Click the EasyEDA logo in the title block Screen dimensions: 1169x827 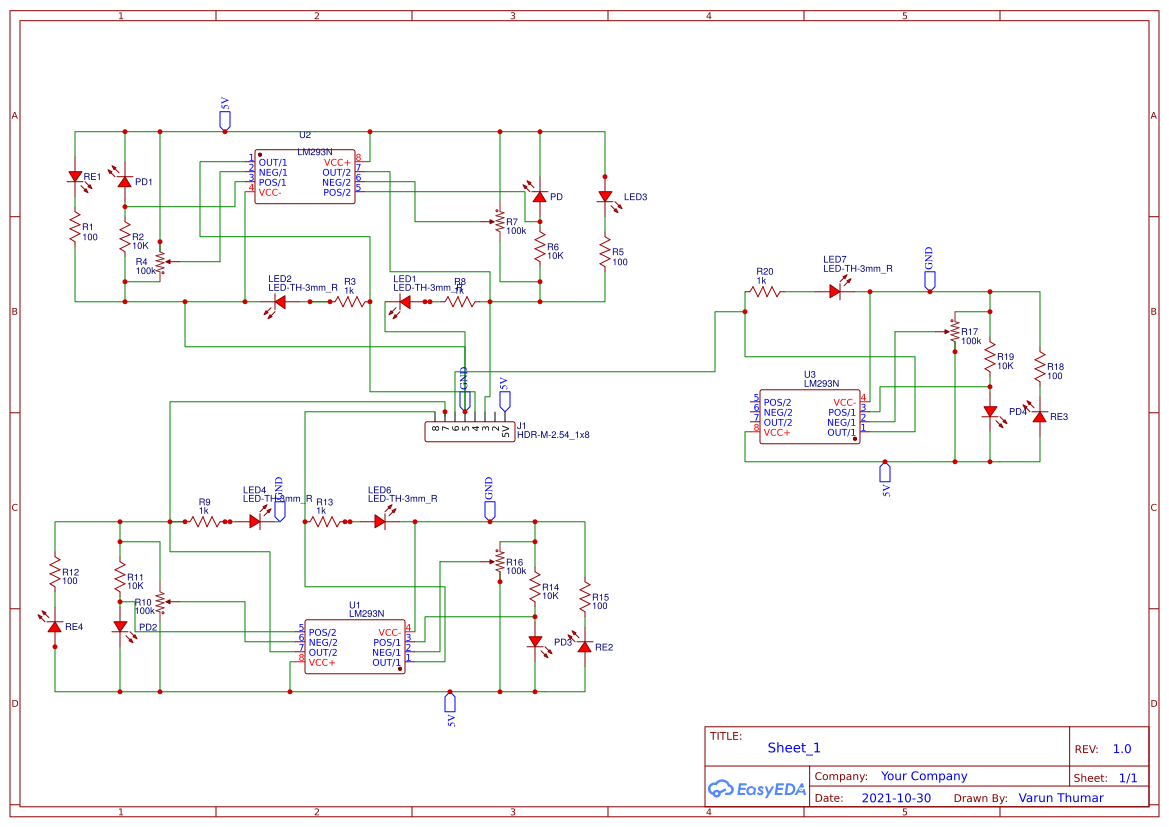[757, 789]
